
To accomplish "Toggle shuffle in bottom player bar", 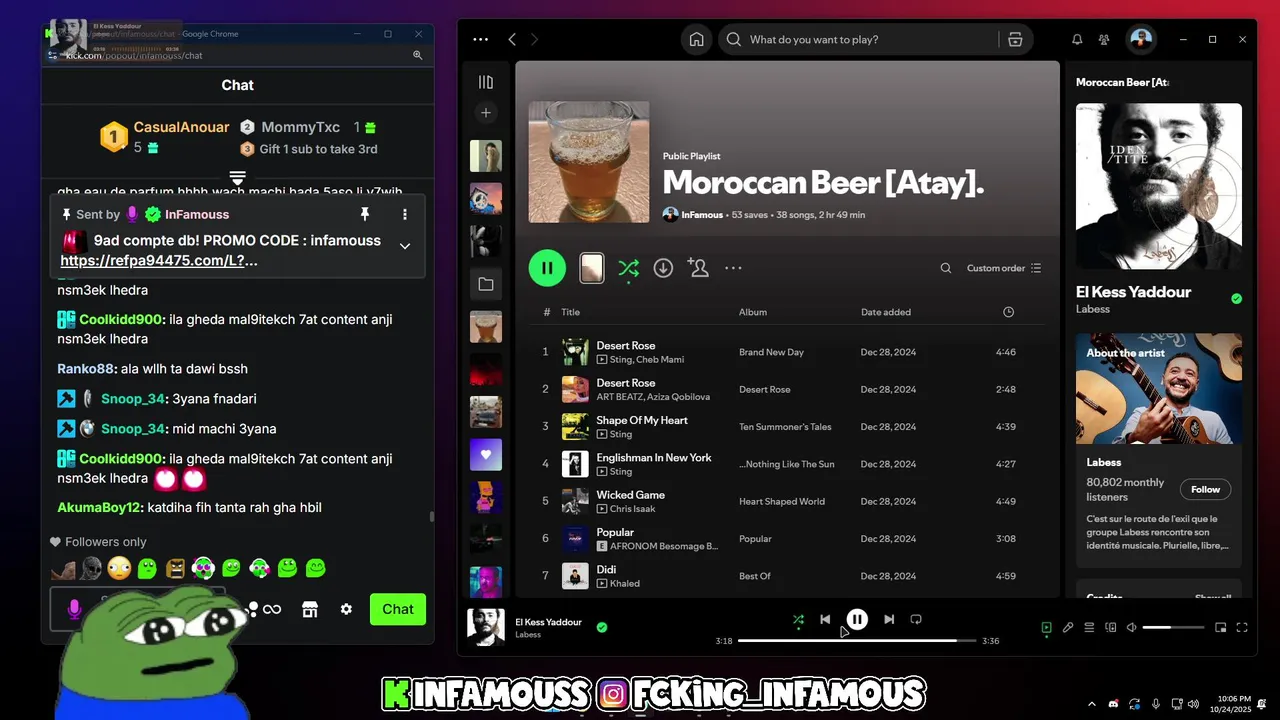I will 798,620.
